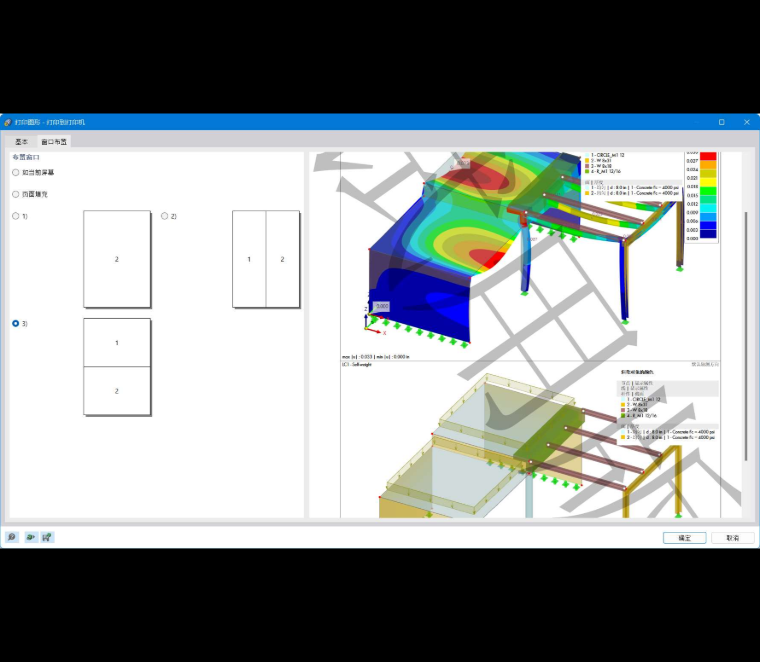This screenshot has width=760, height=662.
Task: Select the '页面填充' radio option
Action: [x=16, y=194]
